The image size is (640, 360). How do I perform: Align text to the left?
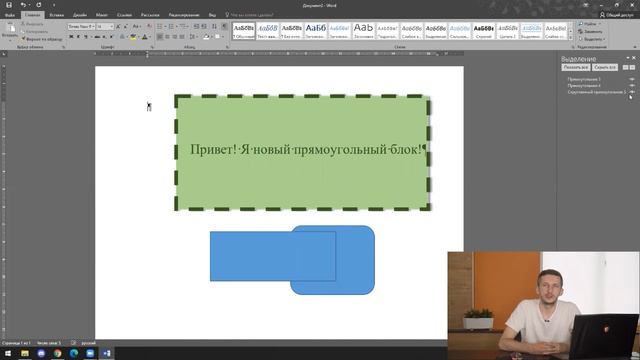pos(160,37)
